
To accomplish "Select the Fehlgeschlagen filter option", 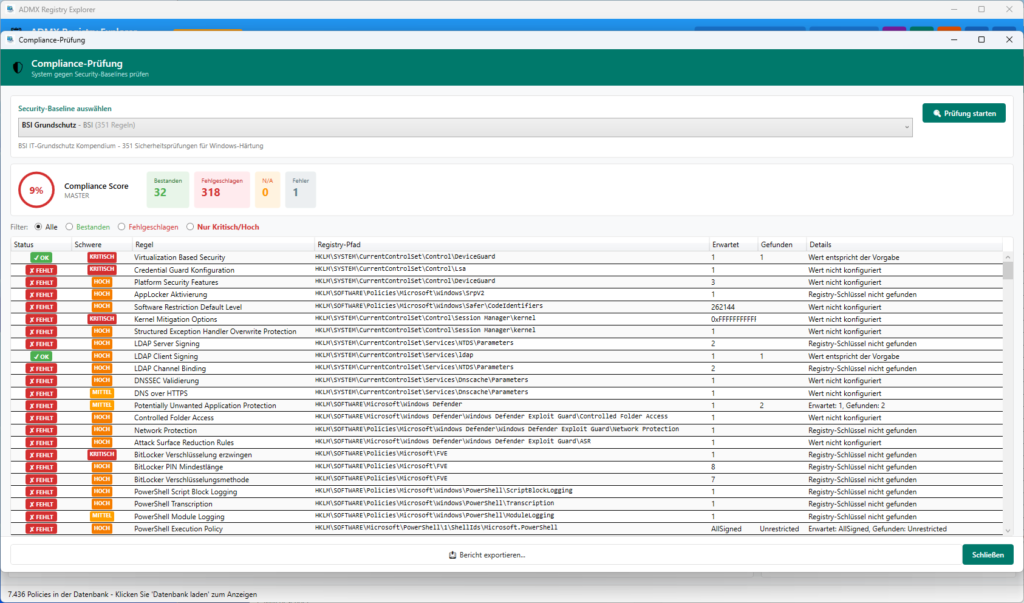I will pos(119,227).
